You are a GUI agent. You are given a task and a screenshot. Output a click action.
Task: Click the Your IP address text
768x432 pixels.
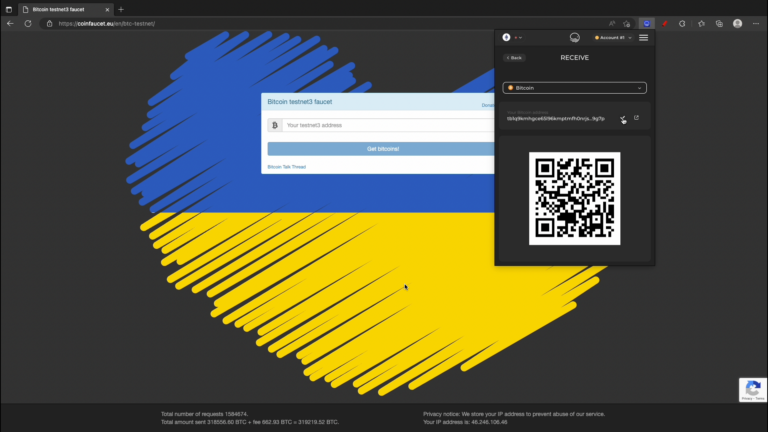(x=465, y=422)
